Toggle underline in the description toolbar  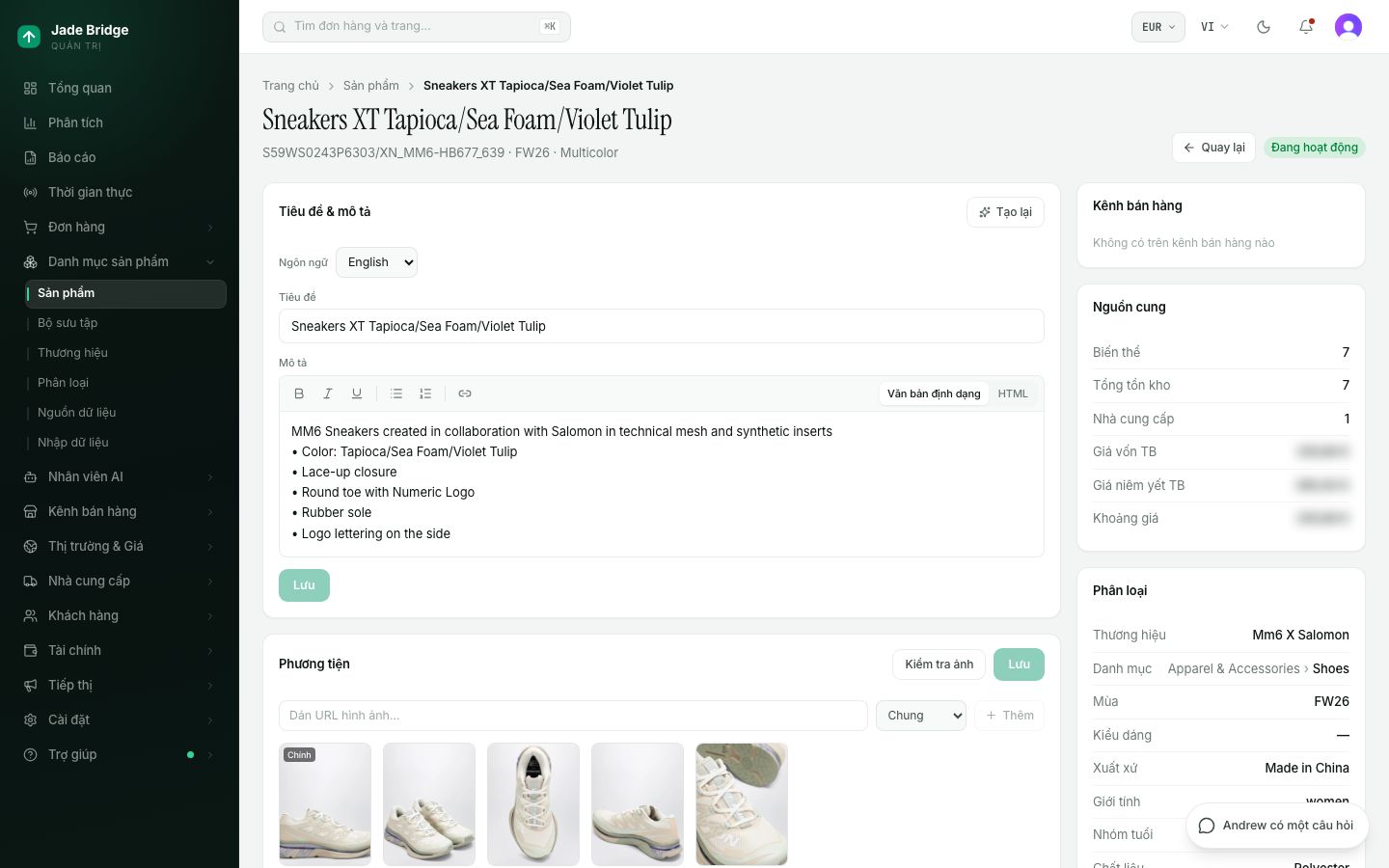(357, 393)
